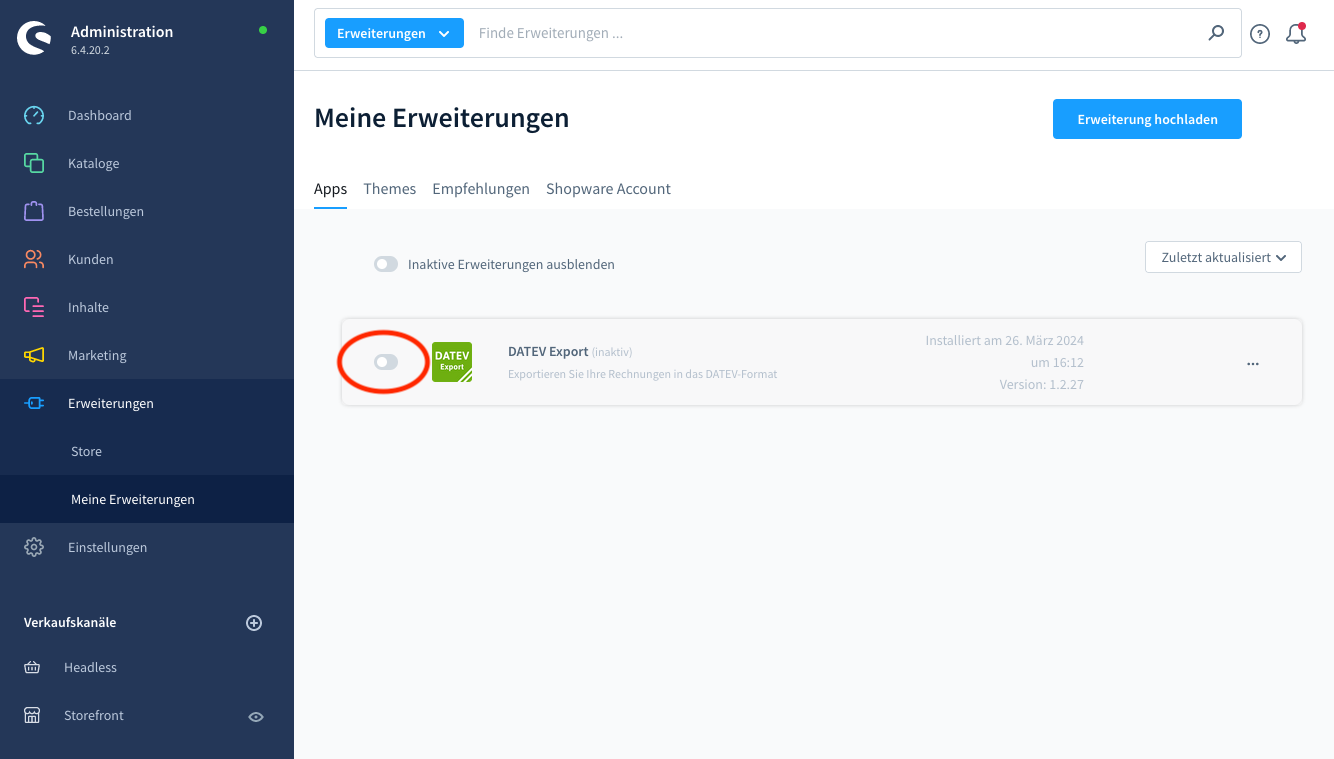This screenshot has height=759, width=1334.
Task: Click the Storefront shop icon
Action: (x=32, y=715)
